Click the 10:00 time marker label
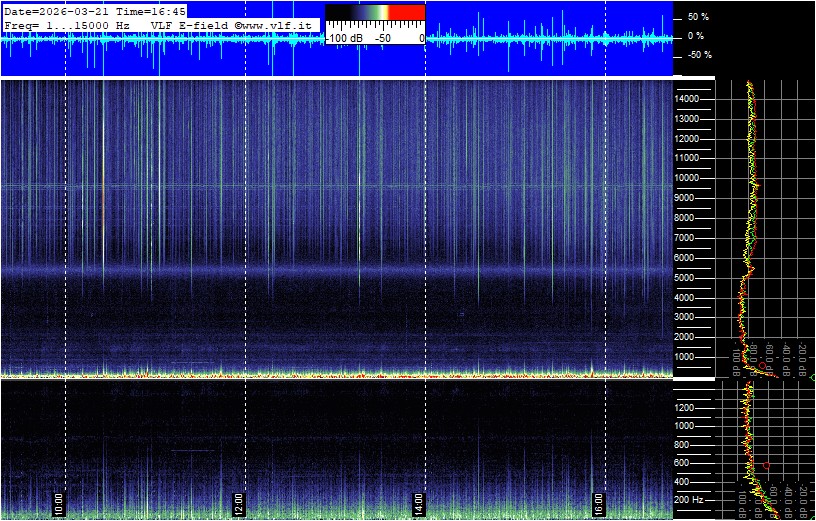Image resolution: width=816 pixels, height=521 pixels. click(x=59, y=504)
